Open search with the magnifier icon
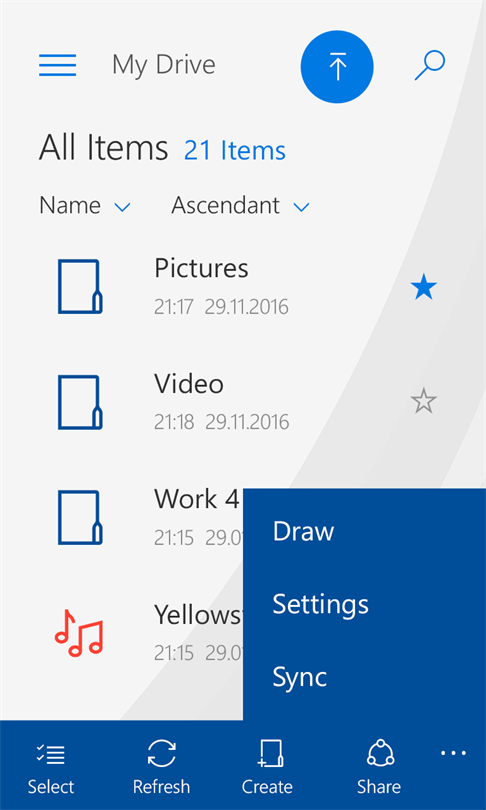This screenshot has height=810, width=486. point(430,65)
